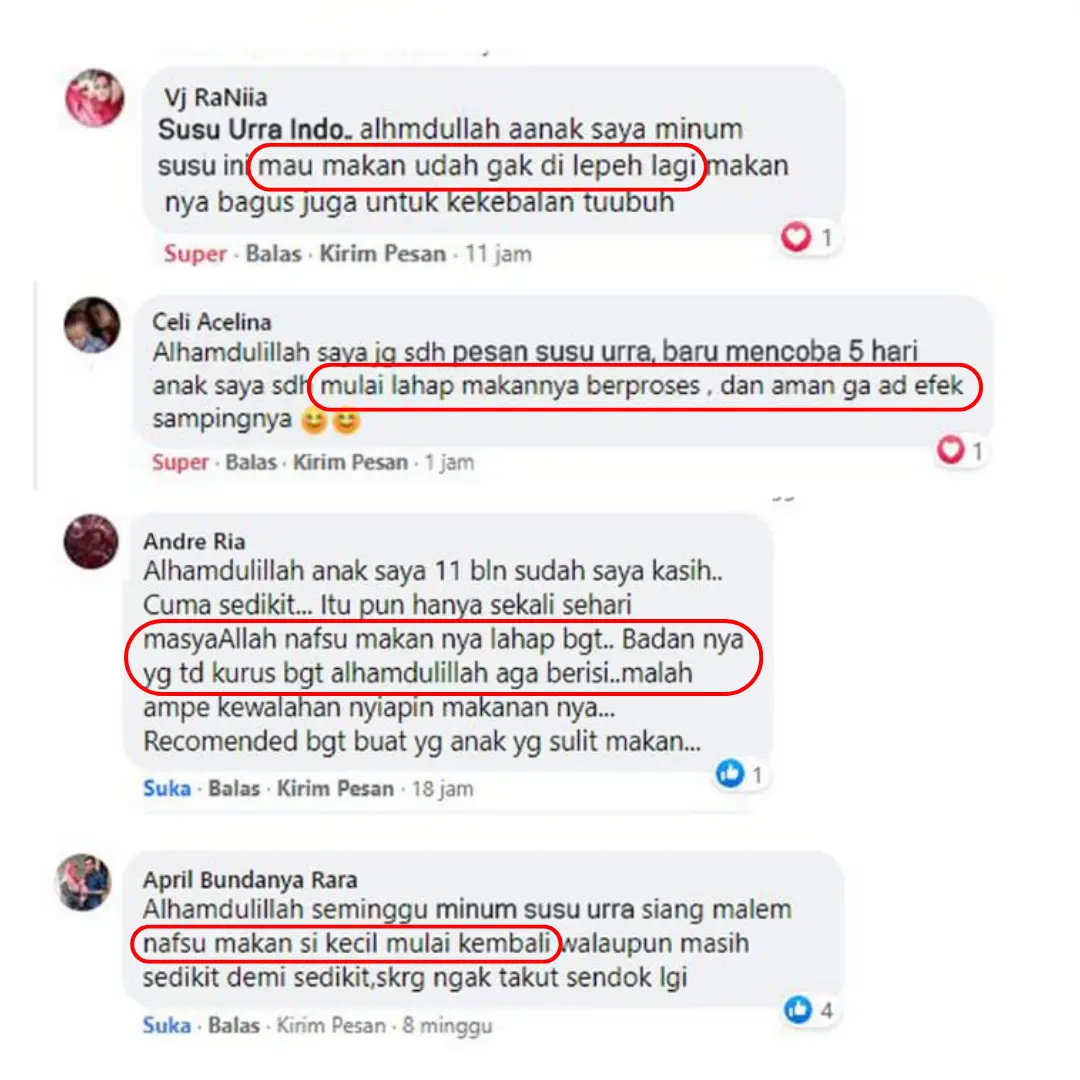Click the 11 jam timestamp
Image resolution: width=1080 pixels, height=1080 pixels.
[x=498, y=253]
